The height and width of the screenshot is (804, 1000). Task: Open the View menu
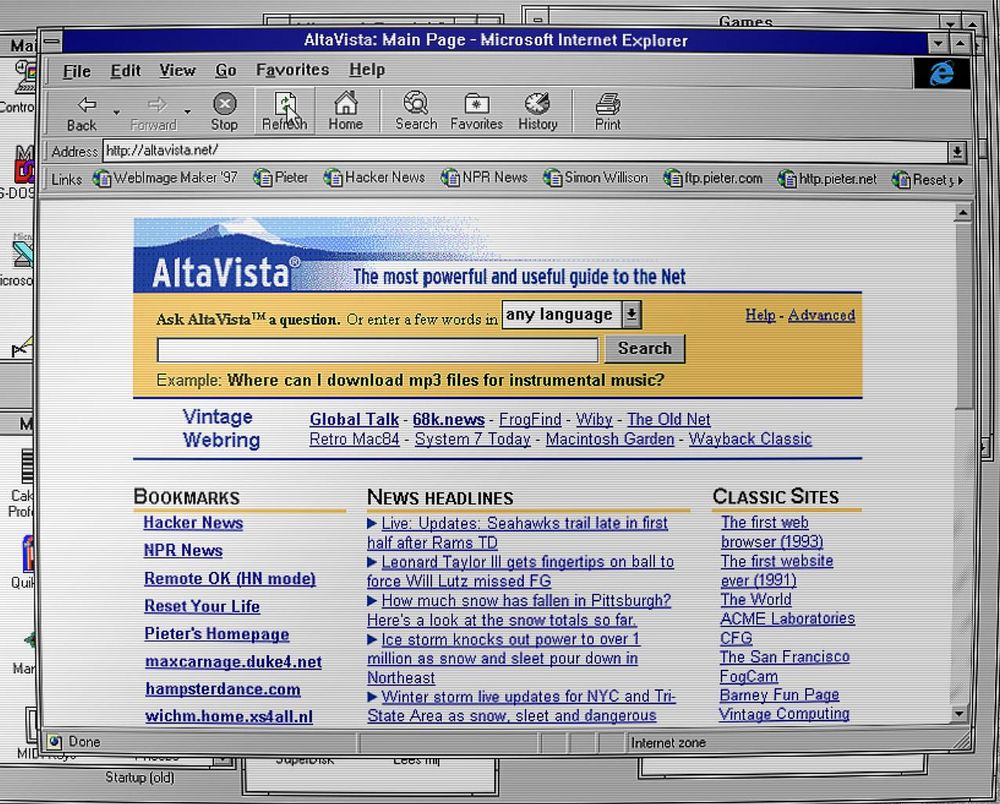point(177,70)
